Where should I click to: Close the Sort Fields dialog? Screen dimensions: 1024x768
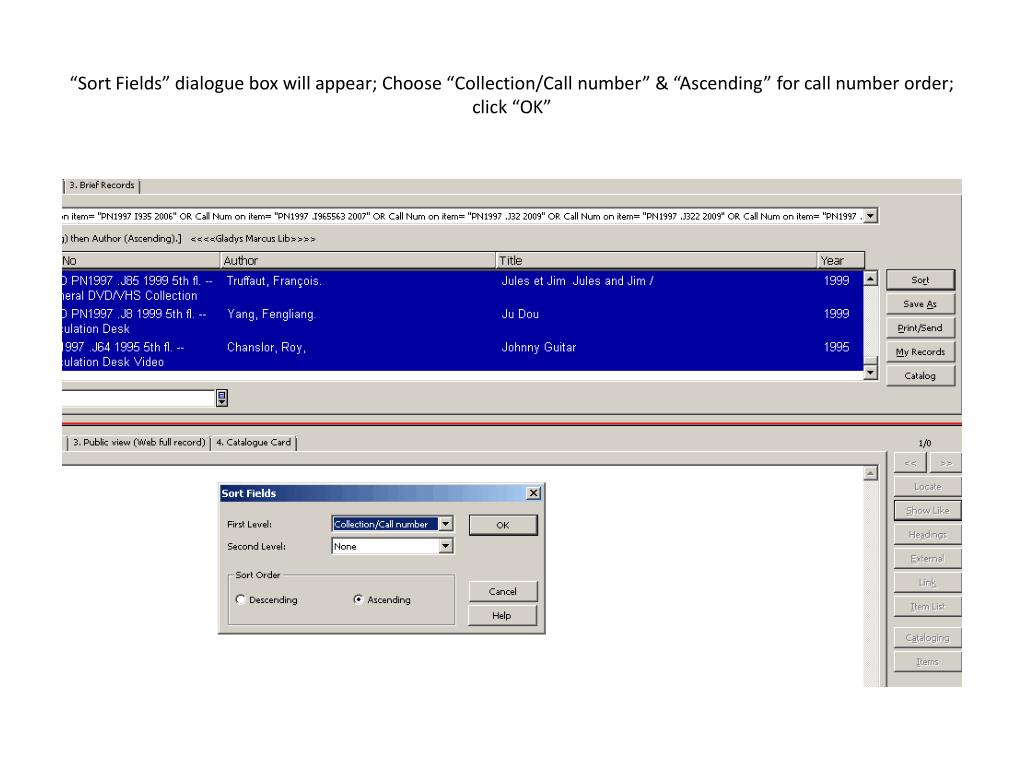click(534, 493)
